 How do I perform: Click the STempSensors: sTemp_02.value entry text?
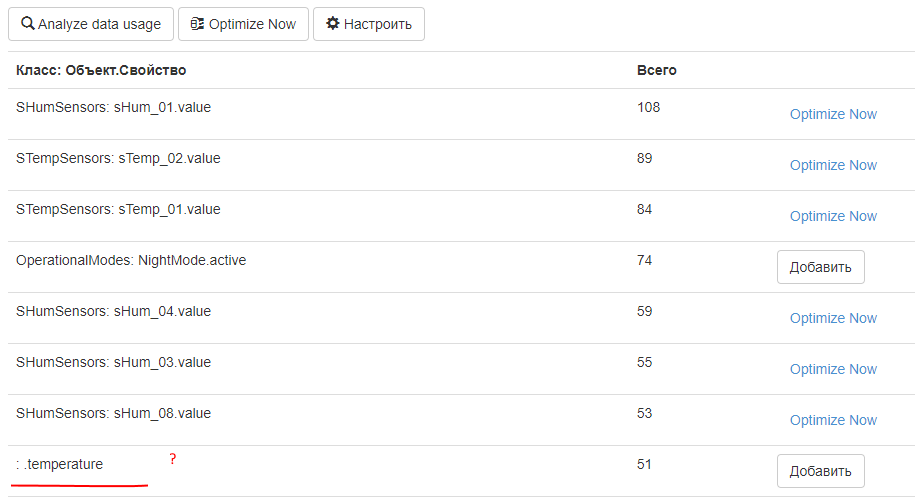coord(118,158)
